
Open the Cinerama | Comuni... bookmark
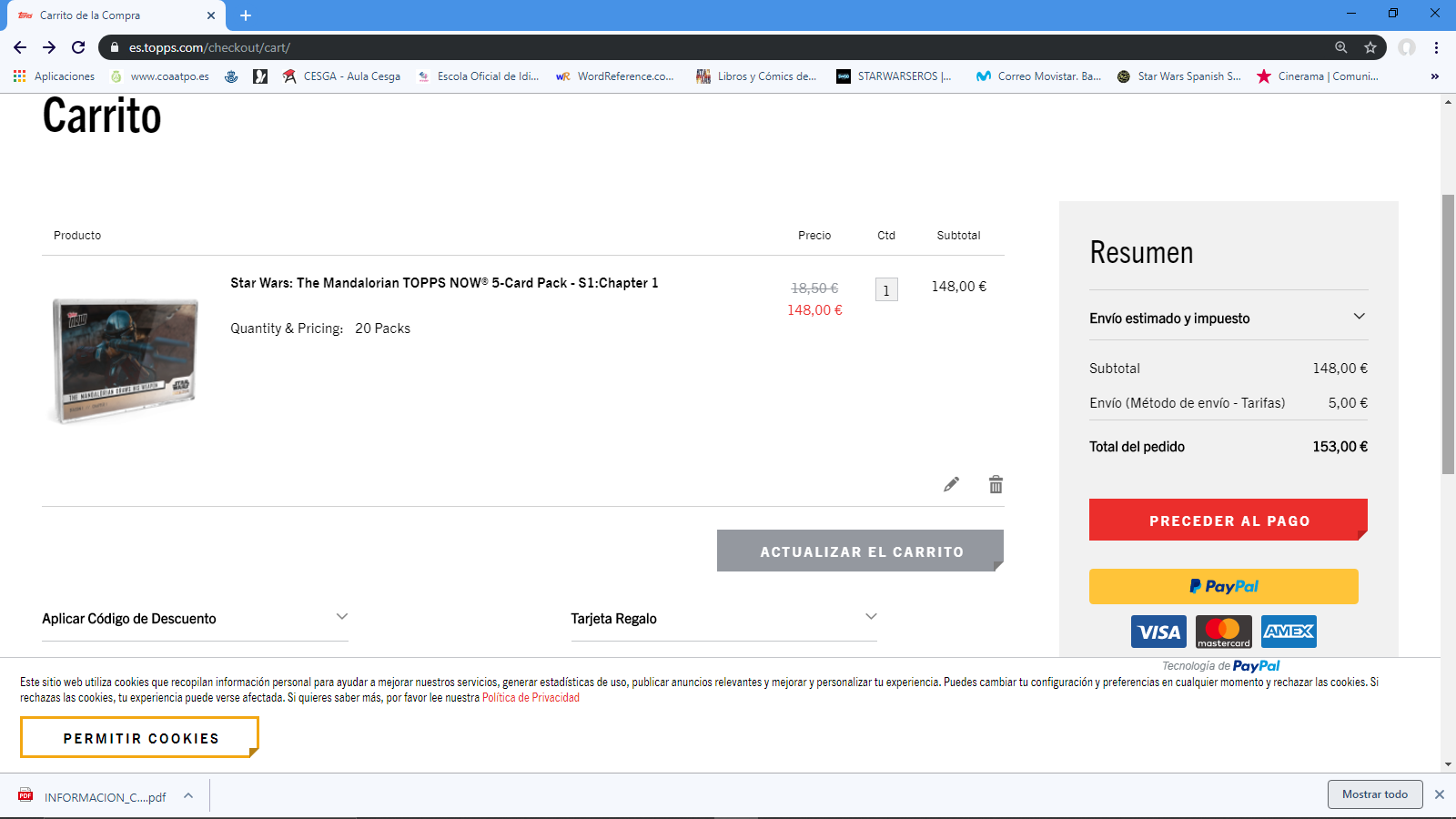pos(1317,76)
